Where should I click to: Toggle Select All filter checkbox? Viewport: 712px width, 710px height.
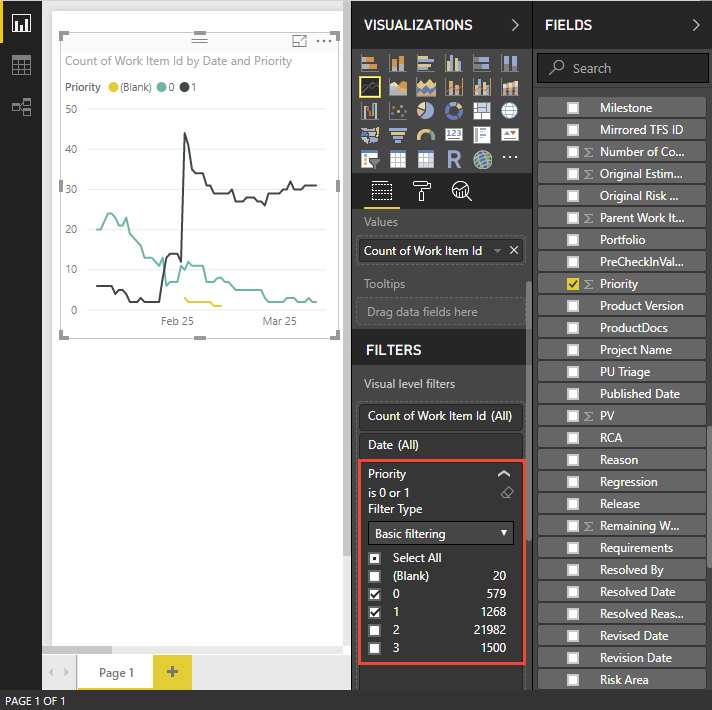[x=375, y=558]
